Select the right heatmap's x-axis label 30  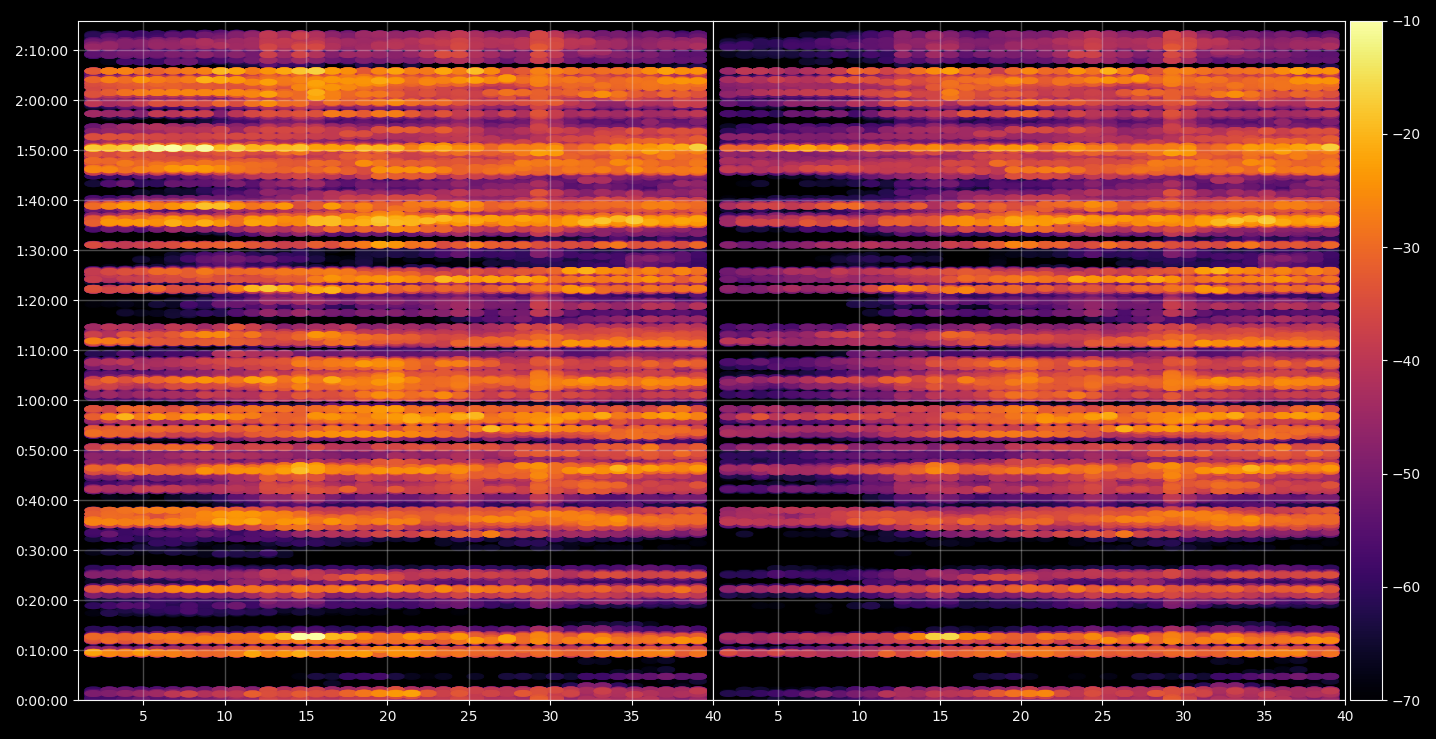pyautogui.click(x=1183, y=716)
